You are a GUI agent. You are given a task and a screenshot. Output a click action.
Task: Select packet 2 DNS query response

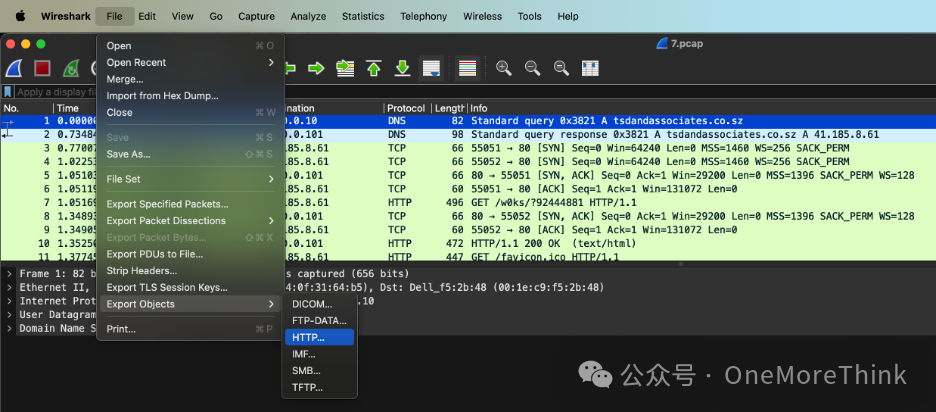tap(468, 134)
